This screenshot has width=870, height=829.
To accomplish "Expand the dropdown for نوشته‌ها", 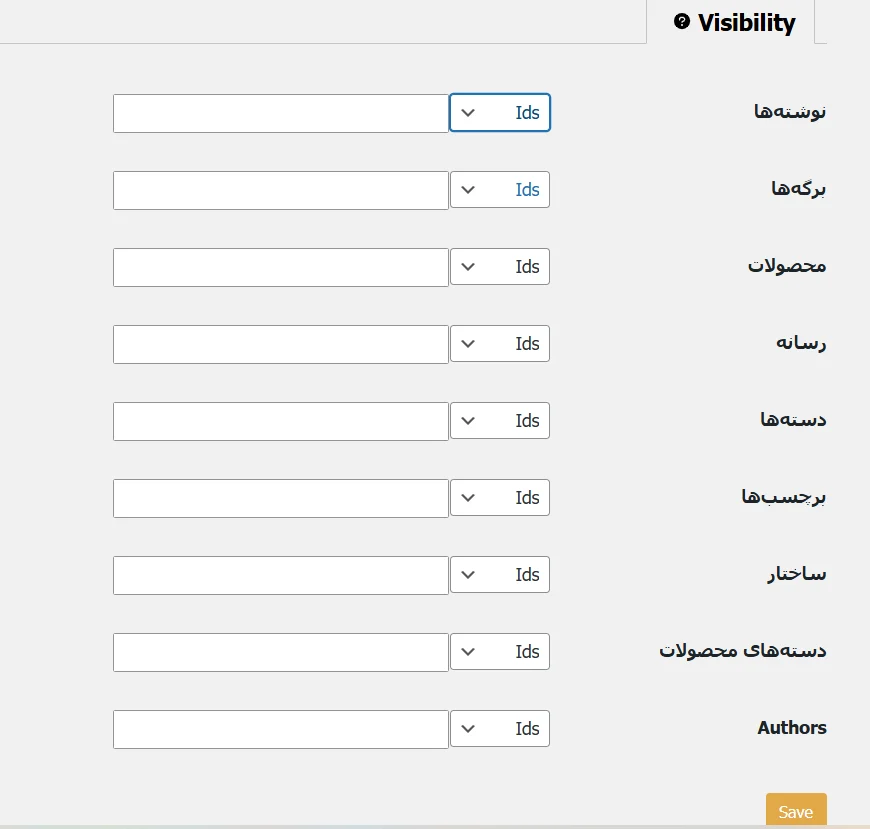I will click(468, 113).
